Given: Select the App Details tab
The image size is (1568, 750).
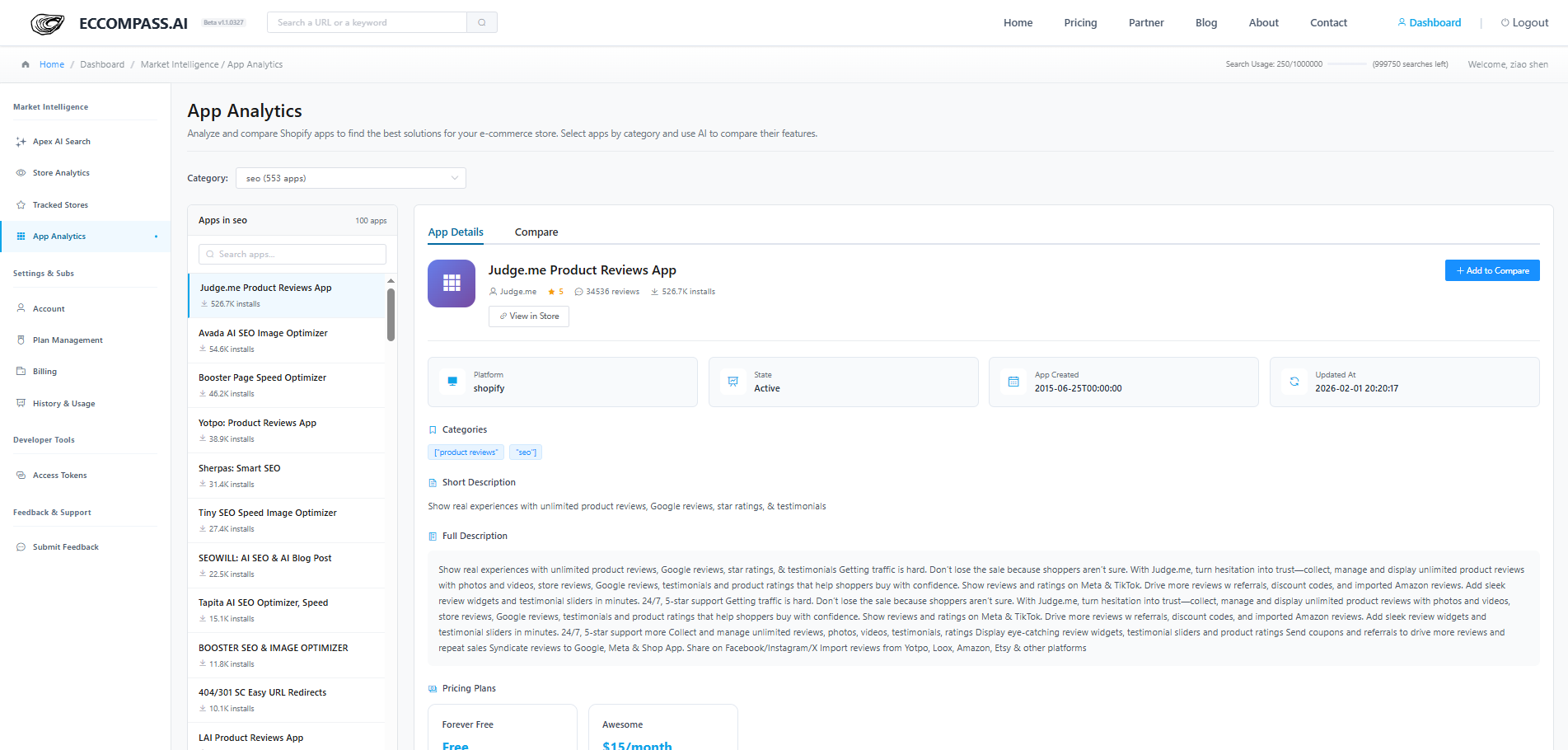Looking at the screenshot, I should tap(456, 232).
